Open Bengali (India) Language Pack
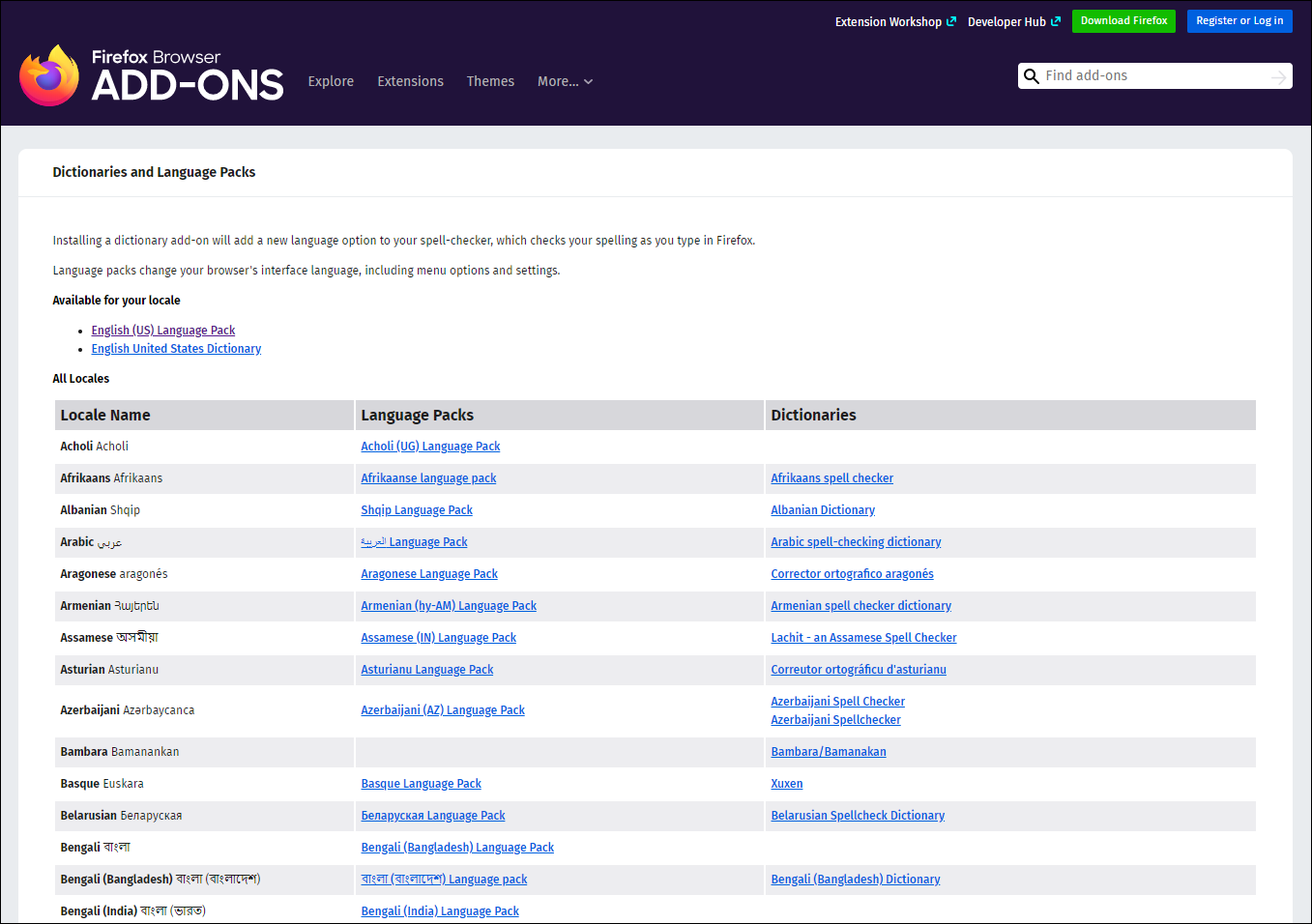This screenshot has width=1312, height=924. [440, 911]
